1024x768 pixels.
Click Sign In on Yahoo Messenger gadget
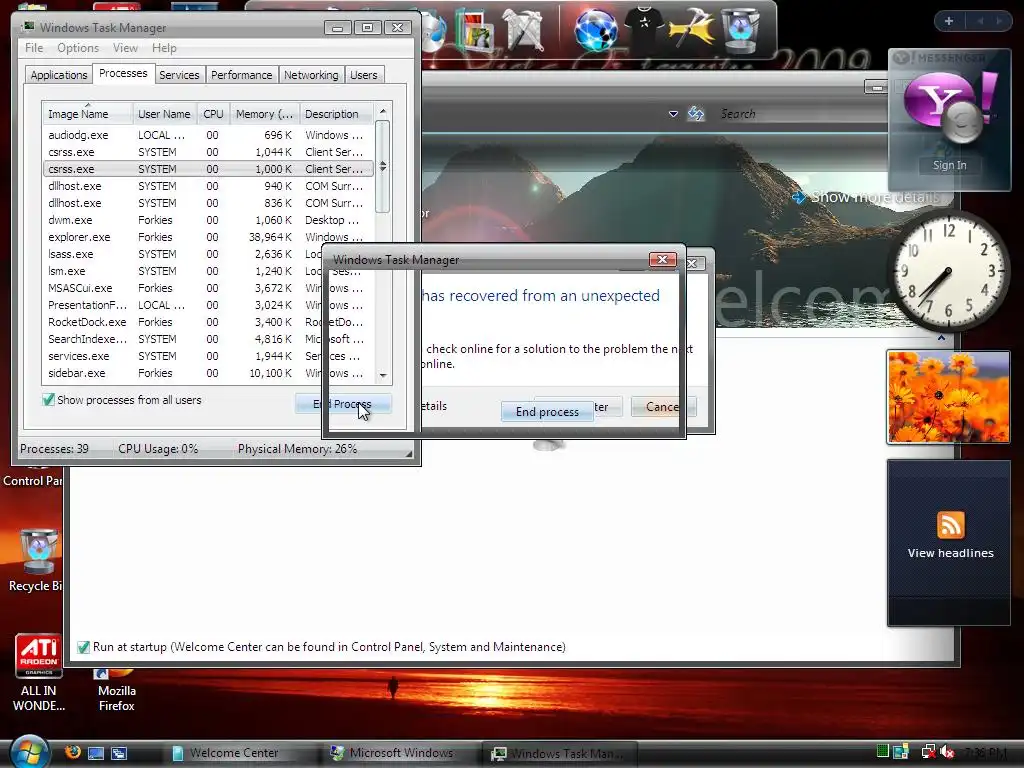coord(950,165)
